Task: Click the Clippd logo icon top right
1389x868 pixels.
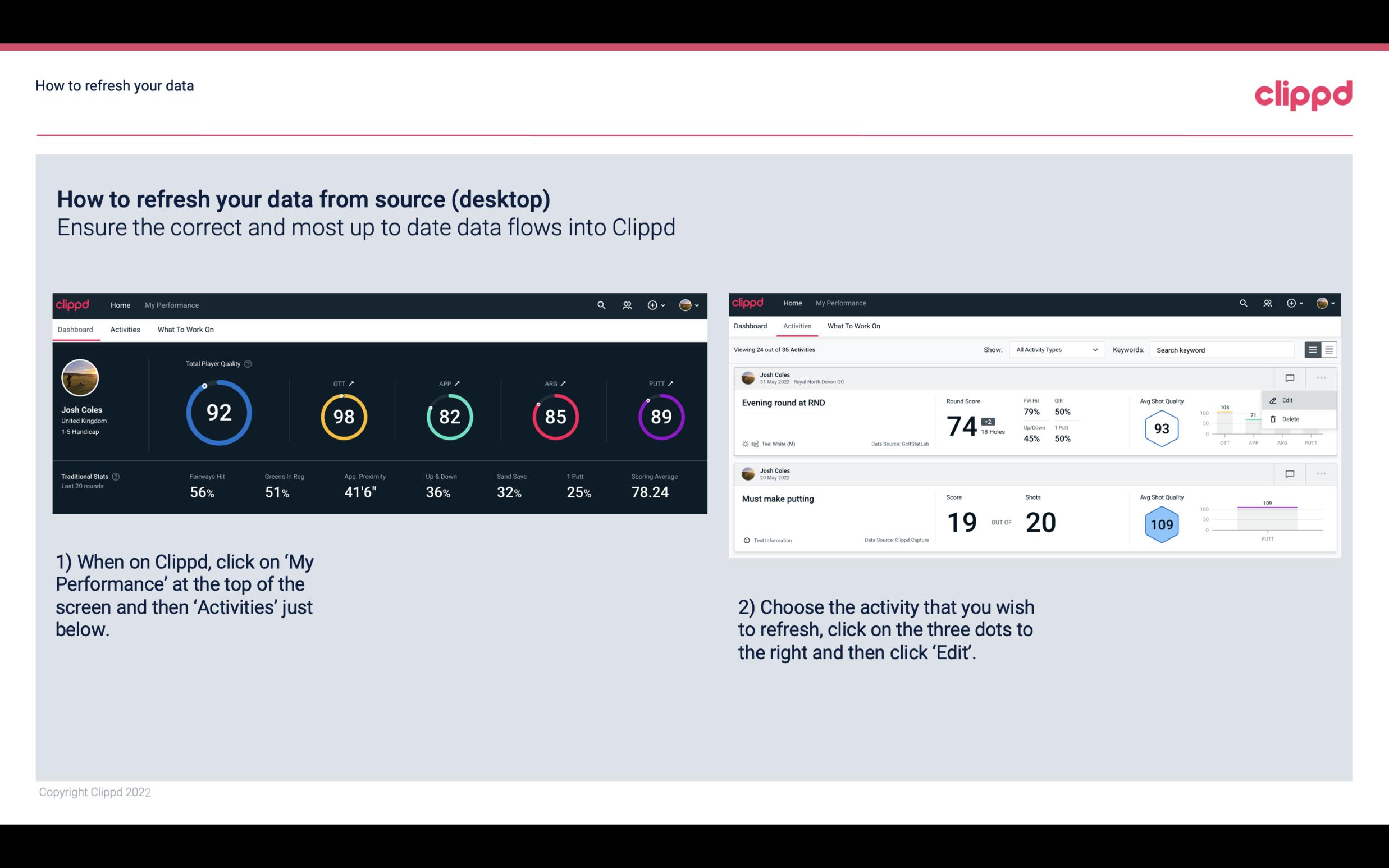Action: pos(1303,94)
